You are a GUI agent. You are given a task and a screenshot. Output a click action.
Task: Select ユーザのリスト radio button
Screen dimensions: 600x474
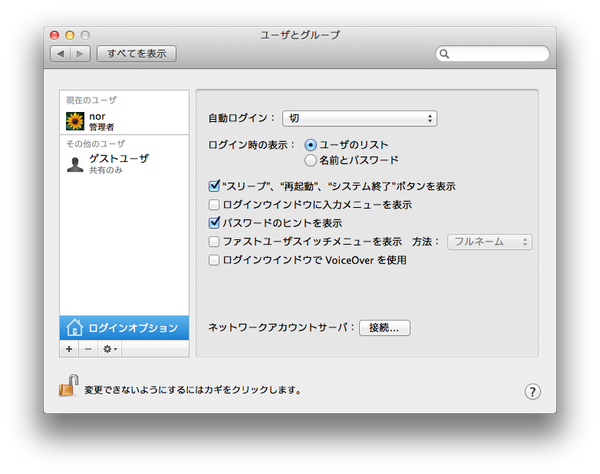pos(310,145)
